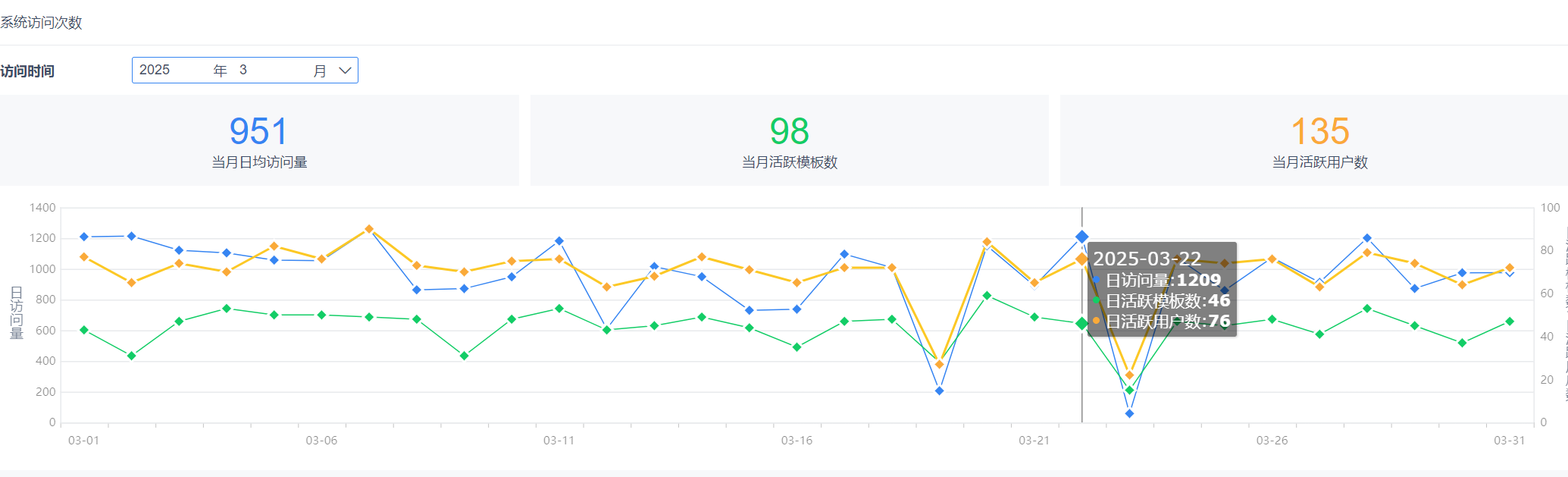Screen dimensions: 1568x477
Task: Click the orange peak marker at 03-07
Action: pyautogui.click(x=369, y=229)
